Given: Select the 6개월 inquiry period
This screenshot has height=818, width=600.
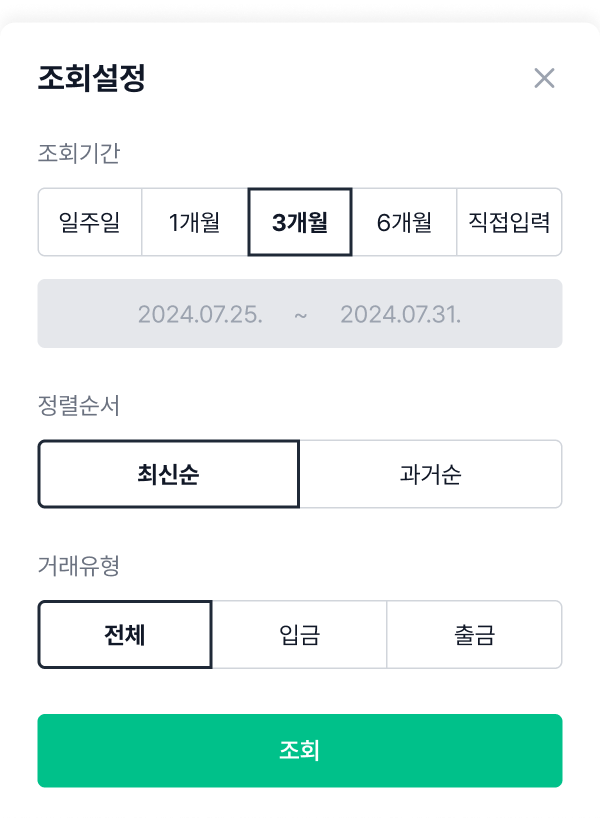Looking at the screenshot, I should click(405, 222).
